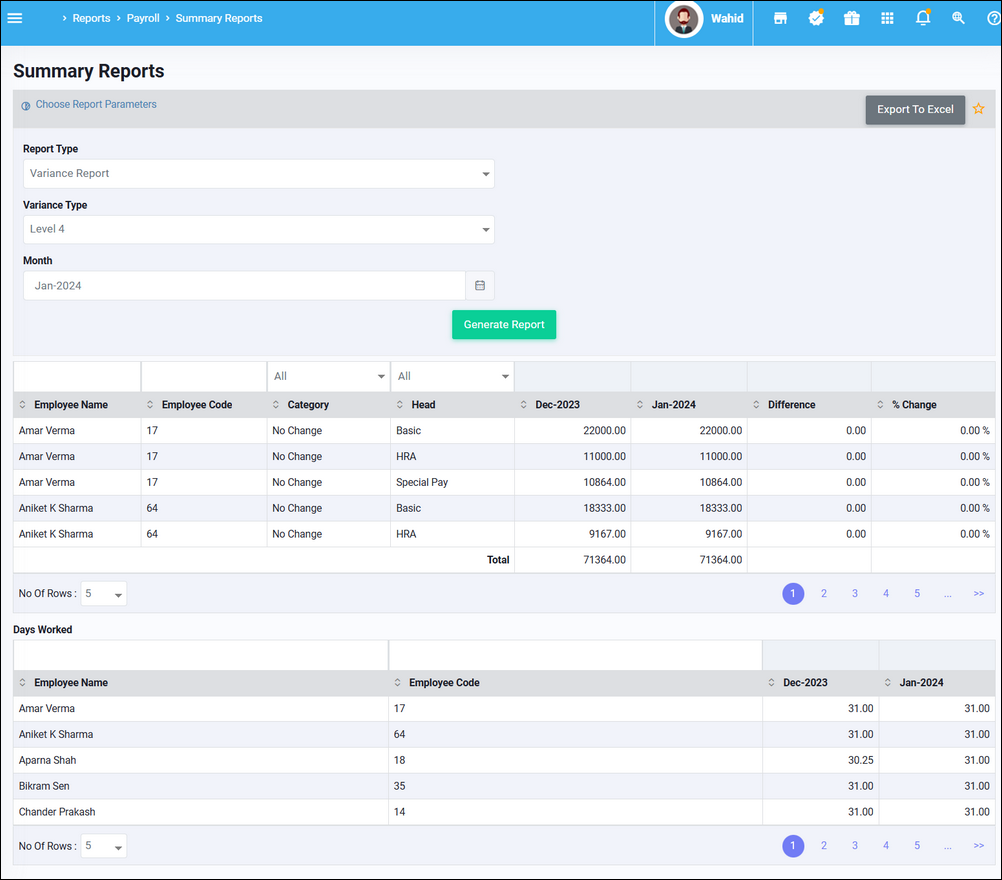Expand the Variance Type dropdown
Viewport: 1002px width, 880px height.
click(x=258, y=230)
